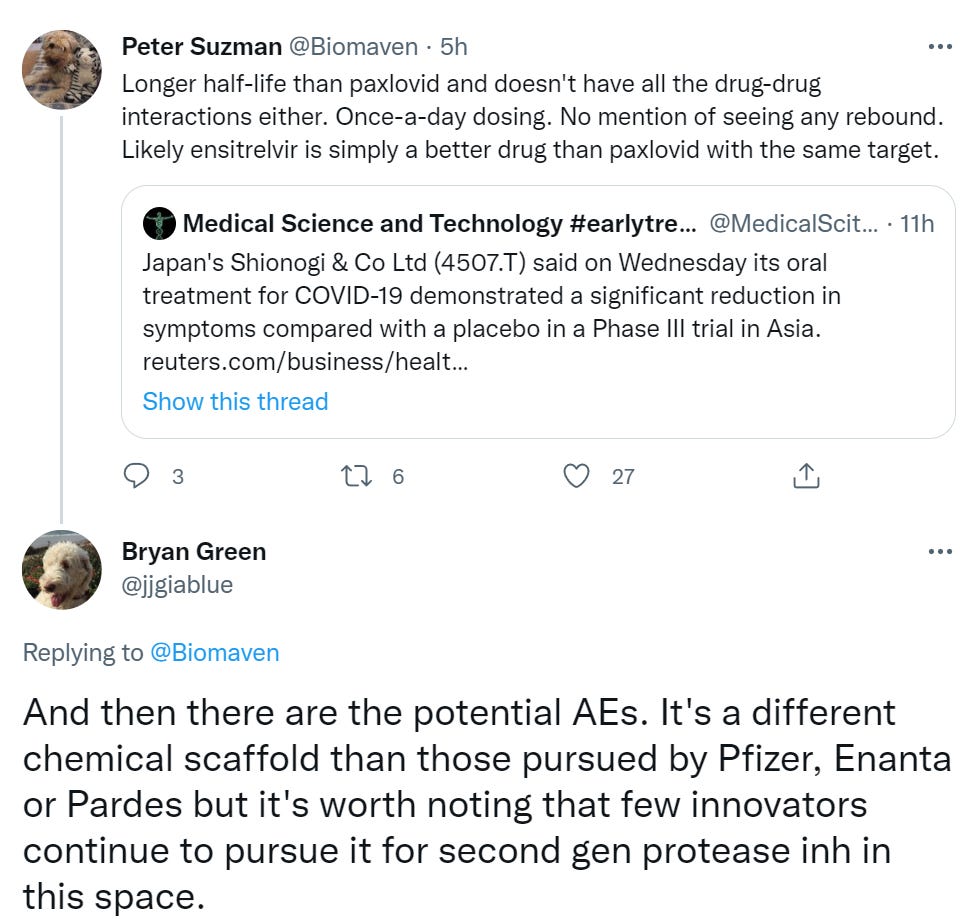The image size is (966, 919).
Task: Open three-dot menu on Bryan Green's tweet
Action: pyautogui.click(x=940, y=551)
